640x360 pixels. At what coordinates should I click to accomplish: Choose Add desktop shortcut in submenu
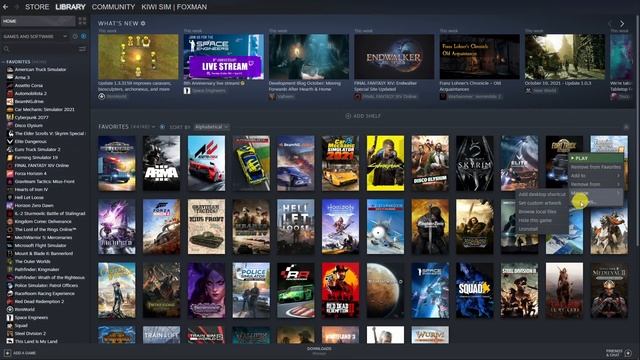coord(542,194)
